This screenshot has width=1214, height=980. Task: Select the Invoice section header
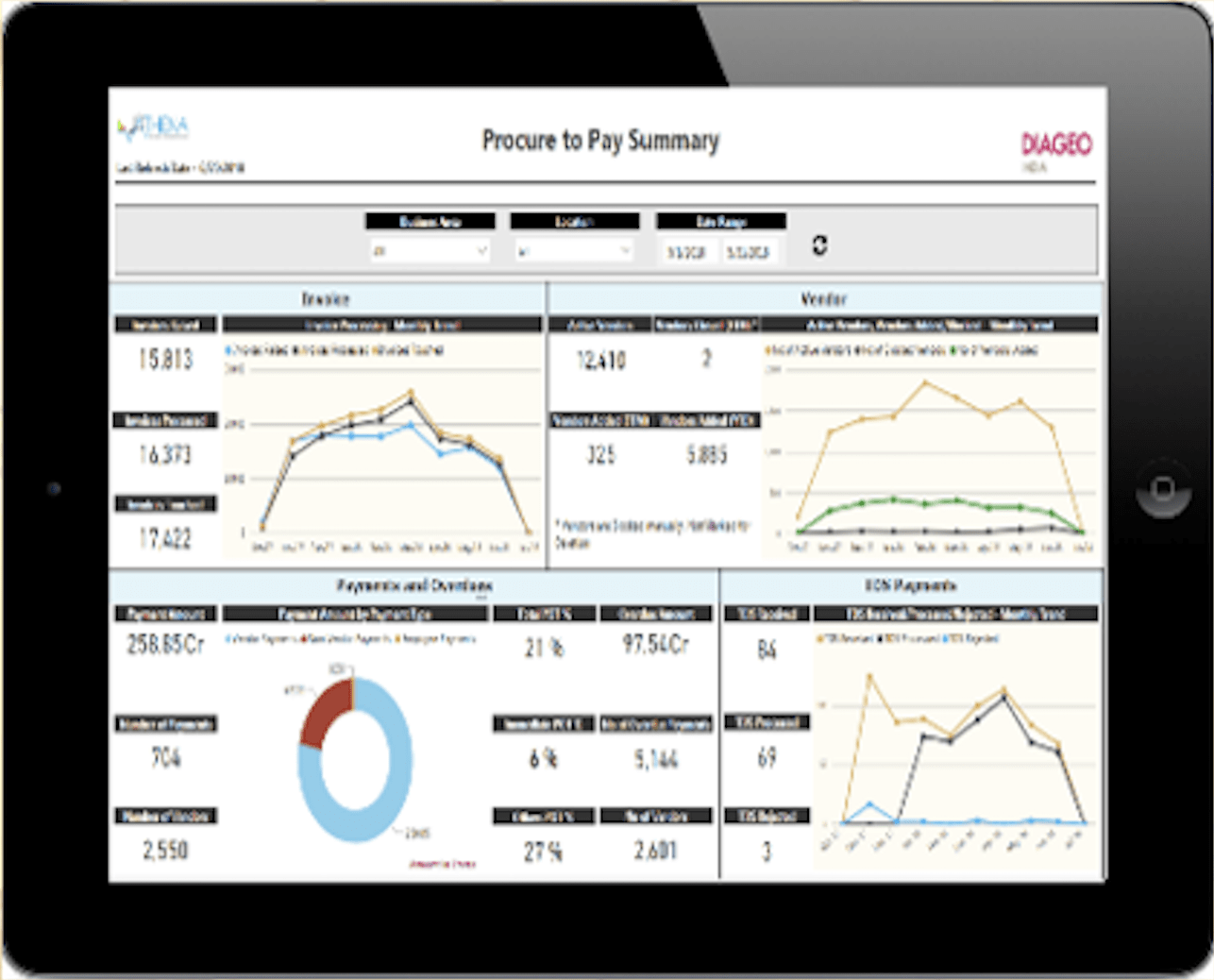(x=326, y=299)
